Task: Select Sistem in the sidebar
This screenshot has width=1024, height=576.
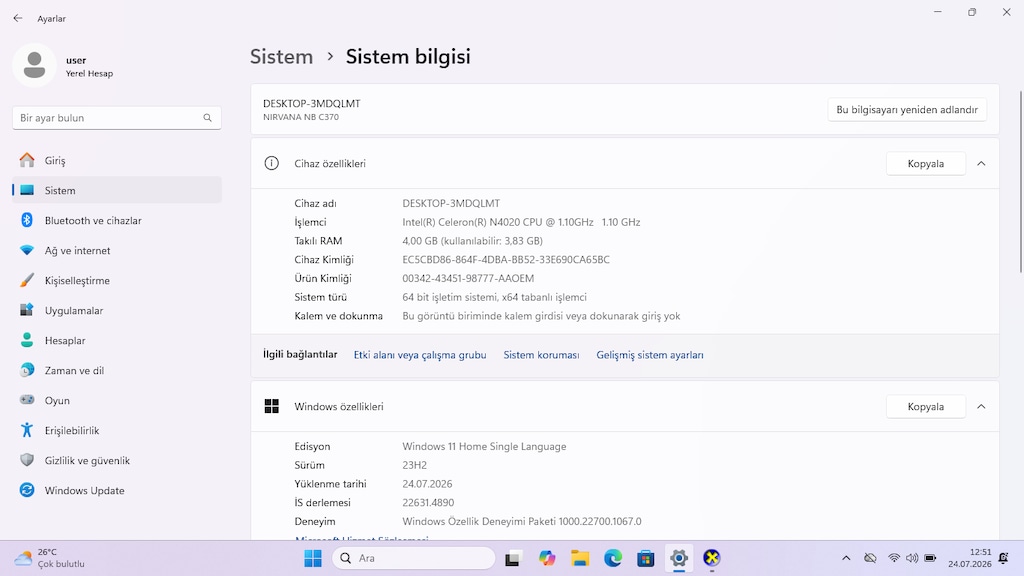Action: coord(117,190)
